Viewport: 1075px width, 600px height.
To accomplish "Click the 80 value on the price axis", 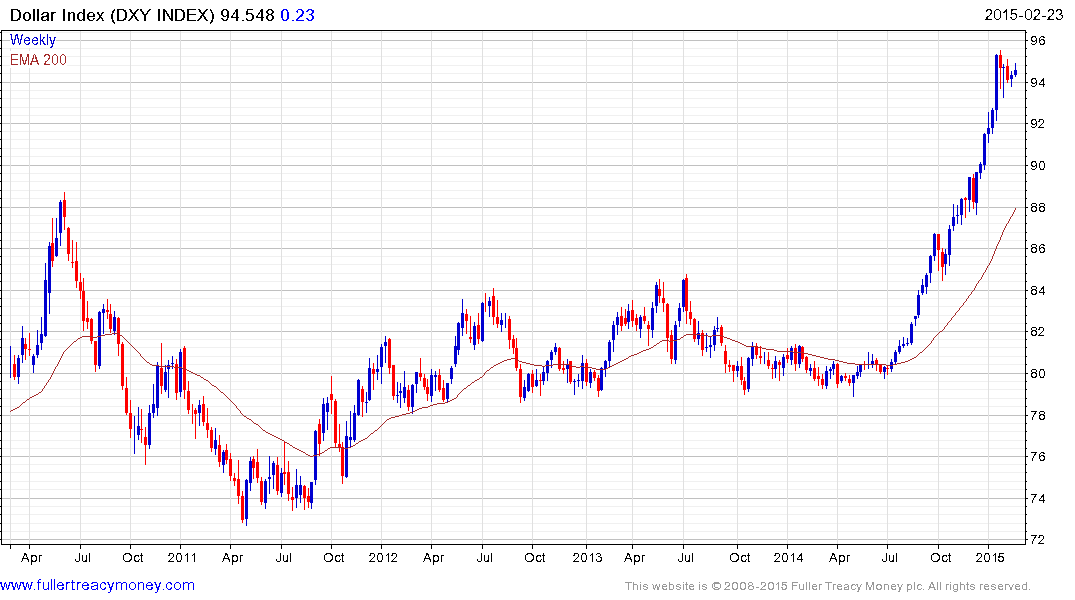I will pos(1038,374).
